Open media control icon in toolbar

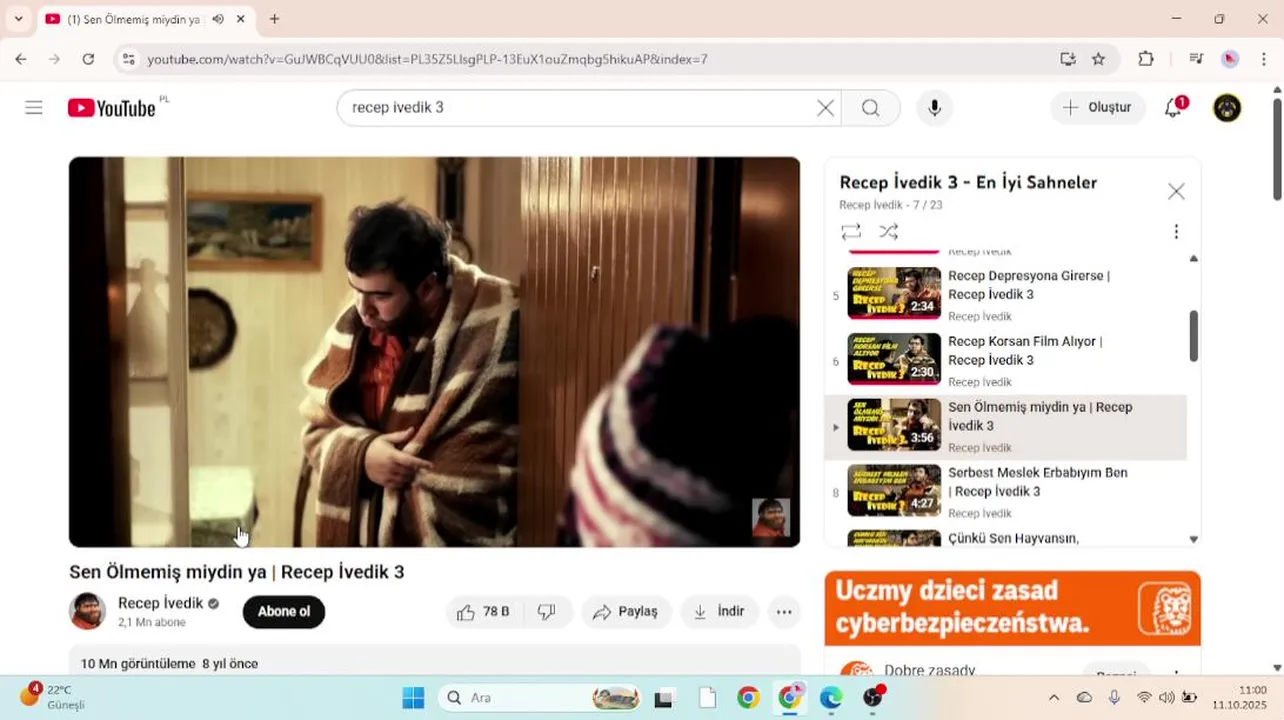point(1196,59)
